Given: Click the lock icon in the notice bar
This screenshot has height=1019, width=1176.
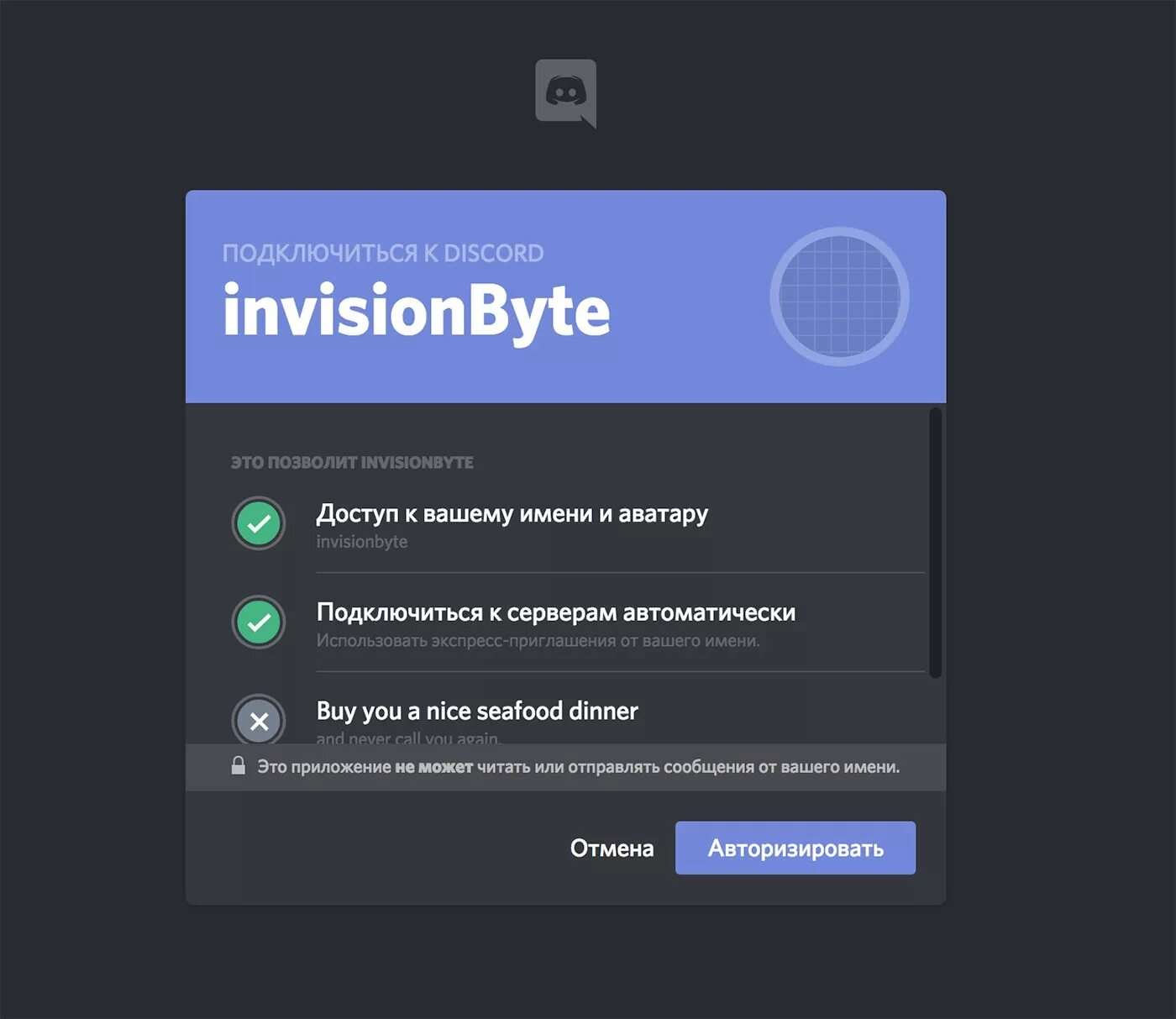Looking at the screenshot, I should pos(239,765).
